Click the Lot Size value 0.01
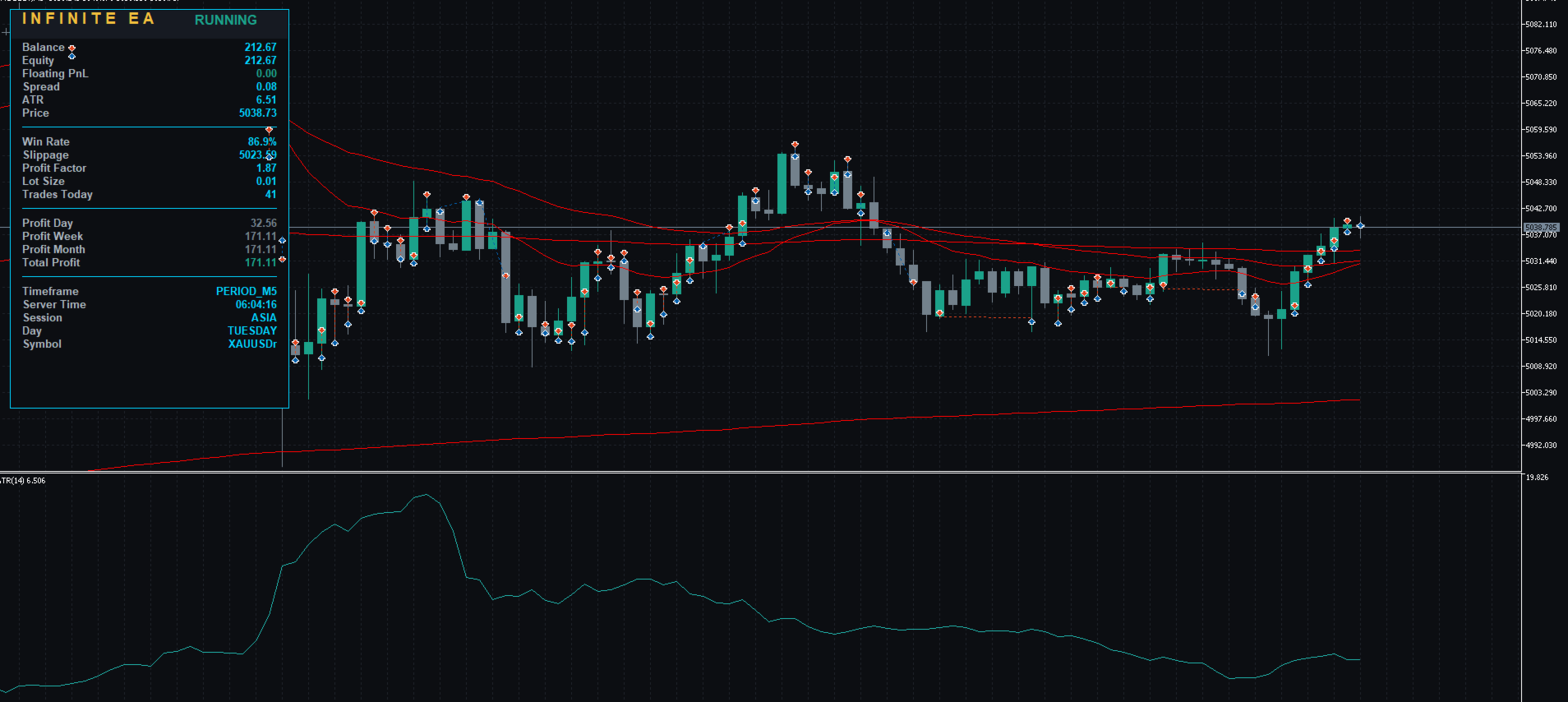The image size is (1568, 702). pos(266,182)
